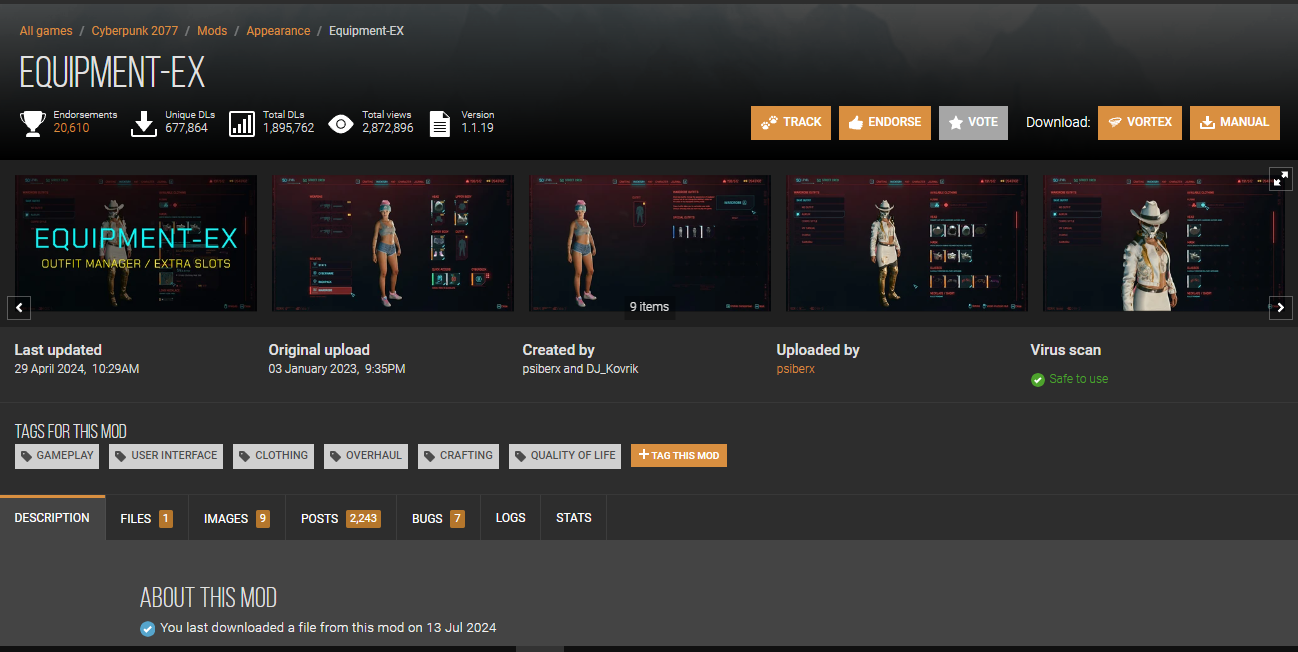The width and height of the screenshot is (1298, 652).
Task: Start a Manual download
Action: click(x=1234, y=122)
